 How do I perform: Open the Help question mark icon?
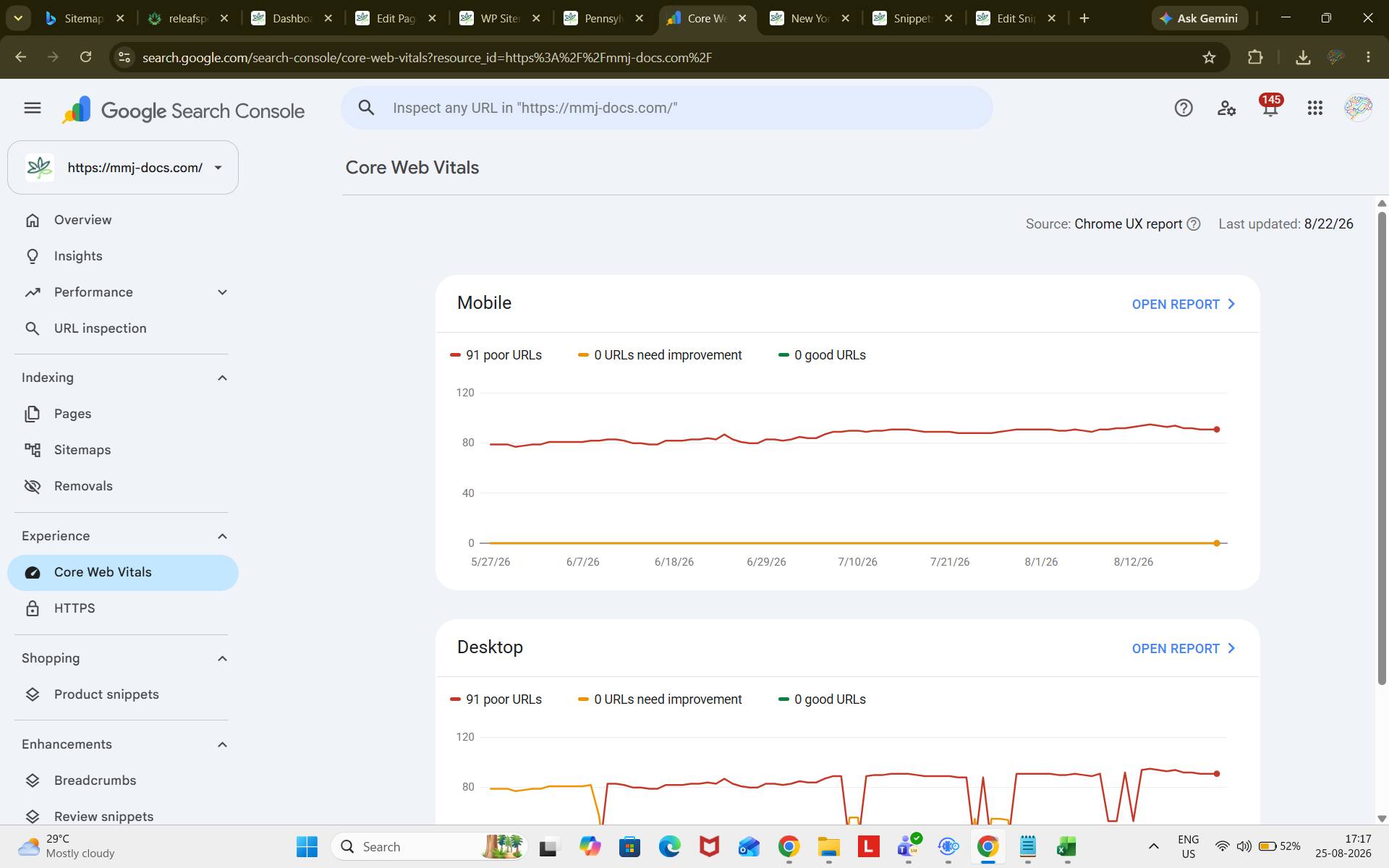click(1184, 109)
